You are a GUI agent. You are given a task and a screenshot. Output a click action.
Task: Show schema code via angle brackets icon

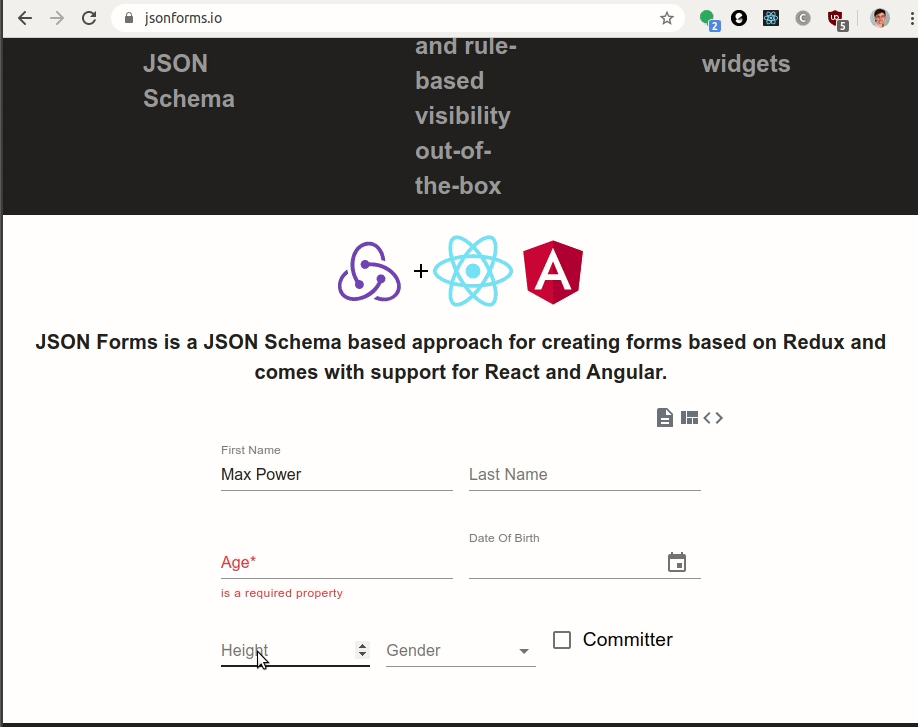pyautogui.click(x=713, y=418)
